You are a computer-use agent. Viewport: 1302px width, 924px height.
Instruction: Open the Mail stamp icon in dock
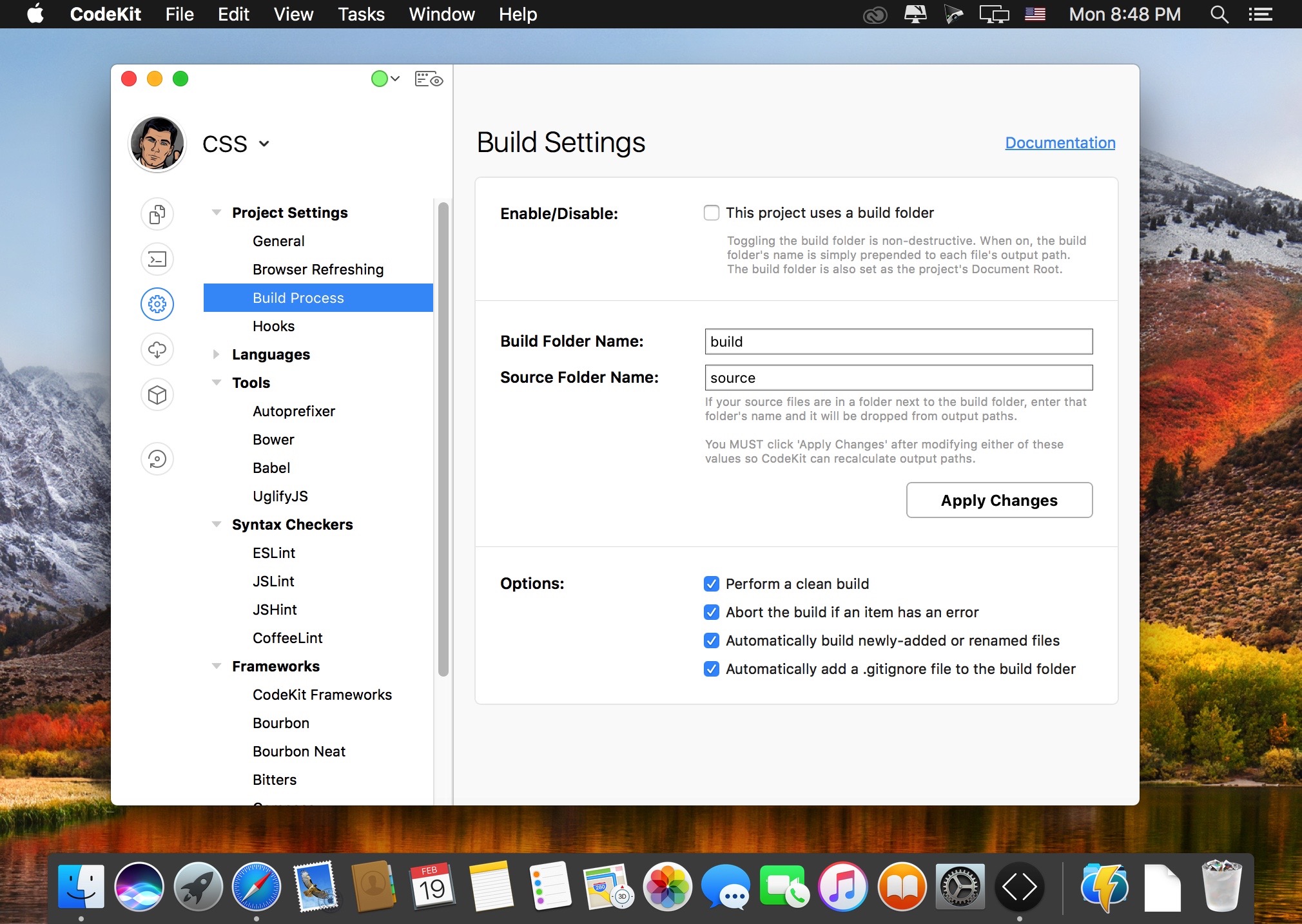pos(315,887)
